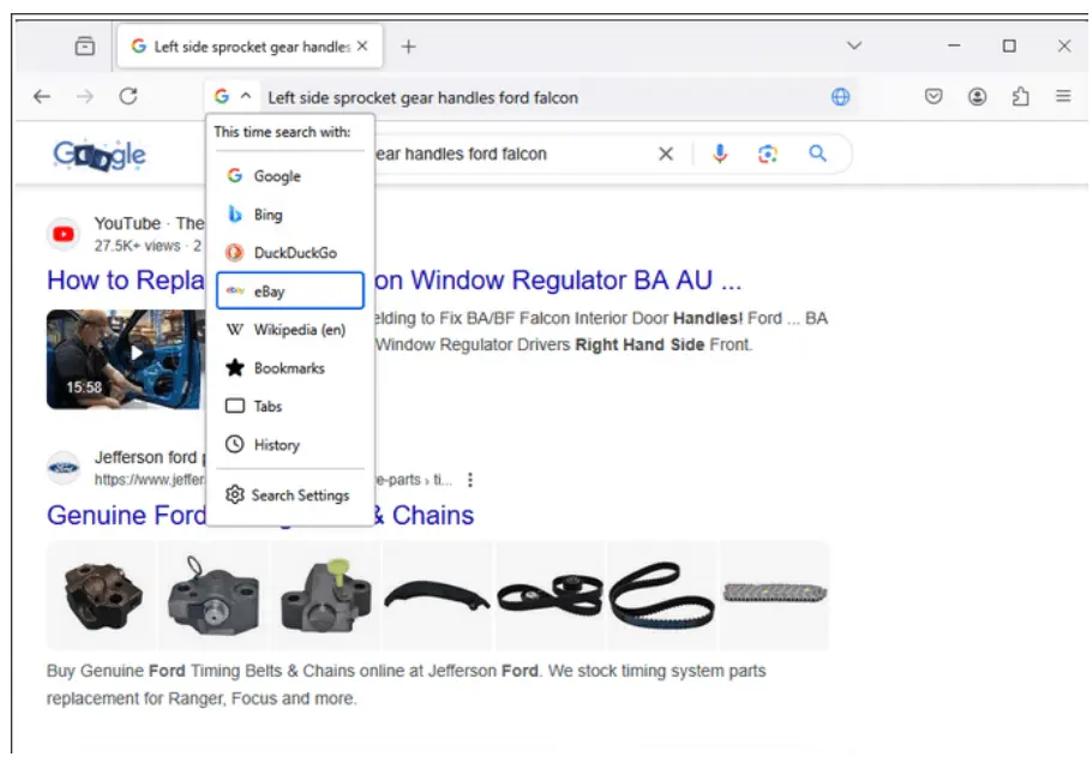This screenshot has height=772, width=1092.
Task: Open Search Settings from the dropdown
Action: coord(290,495)
